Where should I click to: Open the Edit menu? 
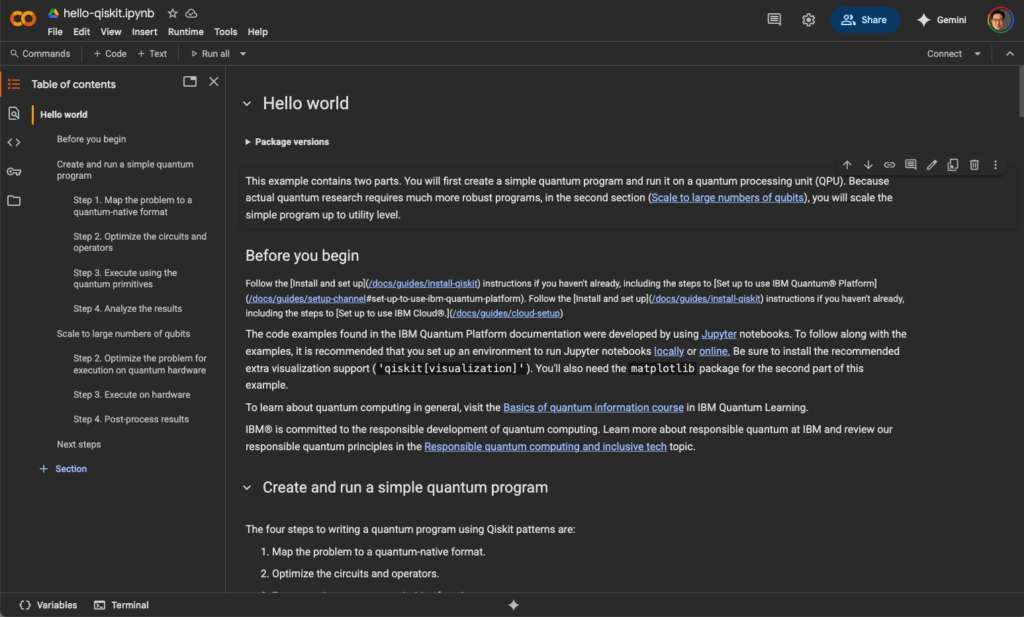(82, 31)
